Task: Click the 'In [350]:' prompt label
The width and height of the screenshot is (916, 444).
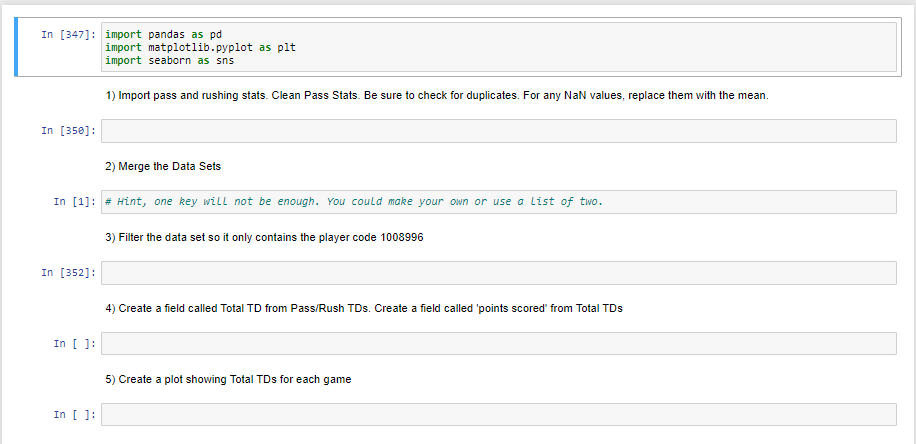Action: click(68, 130)
